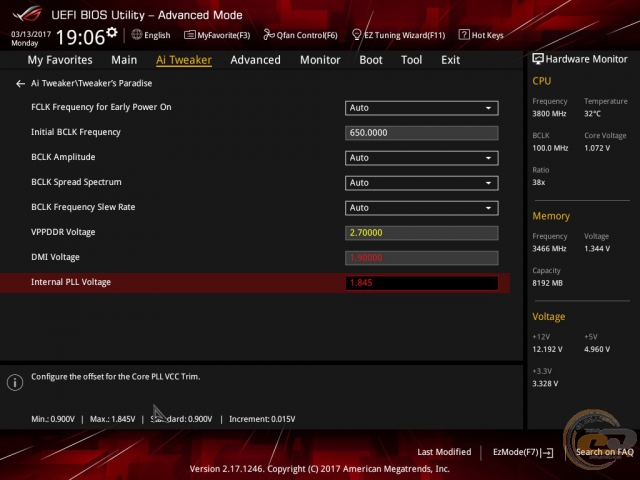Click the 19:06 clock
Viewport: 640px width, 480px height.
pyautogui.click(x=80, y=37)
